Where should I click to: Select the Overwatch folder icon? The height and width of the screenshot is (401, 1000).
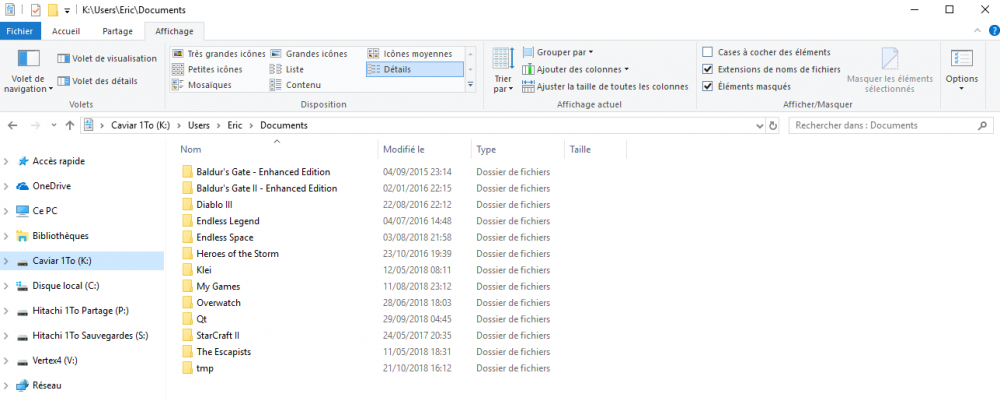187,302
